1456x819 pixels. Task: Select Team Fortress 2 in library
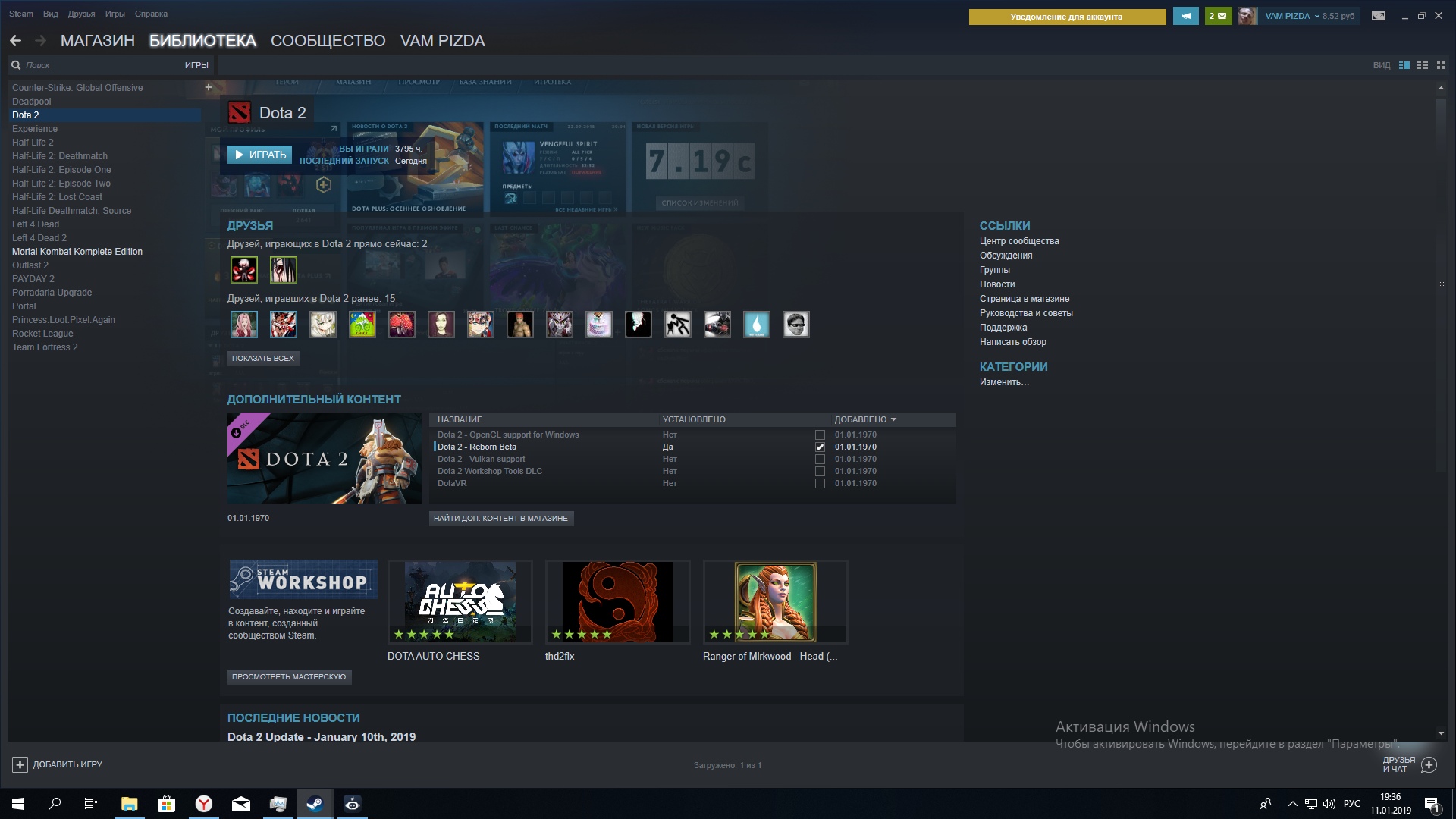coord(45,347)
